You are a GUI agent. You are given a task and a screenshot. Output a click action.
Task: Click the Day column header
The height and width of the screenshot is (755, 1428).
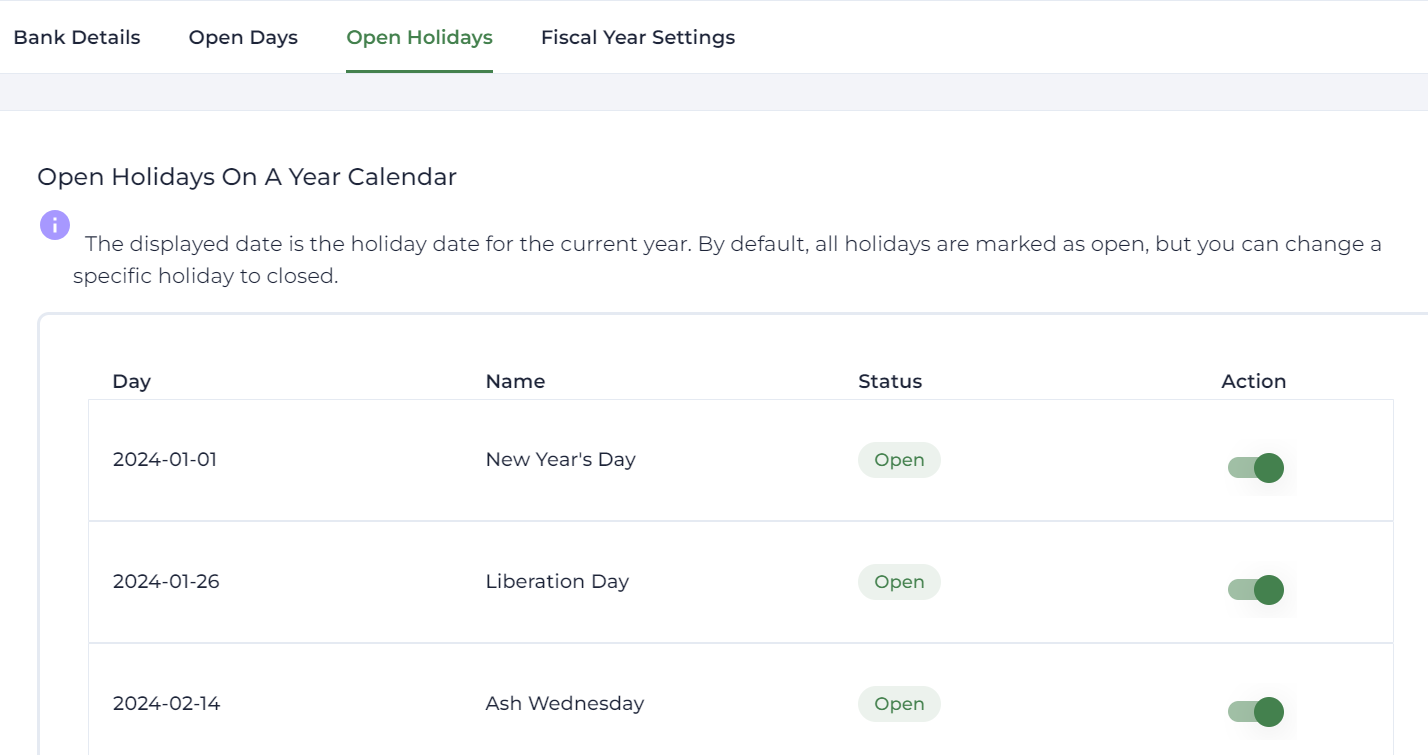(131, 381)
